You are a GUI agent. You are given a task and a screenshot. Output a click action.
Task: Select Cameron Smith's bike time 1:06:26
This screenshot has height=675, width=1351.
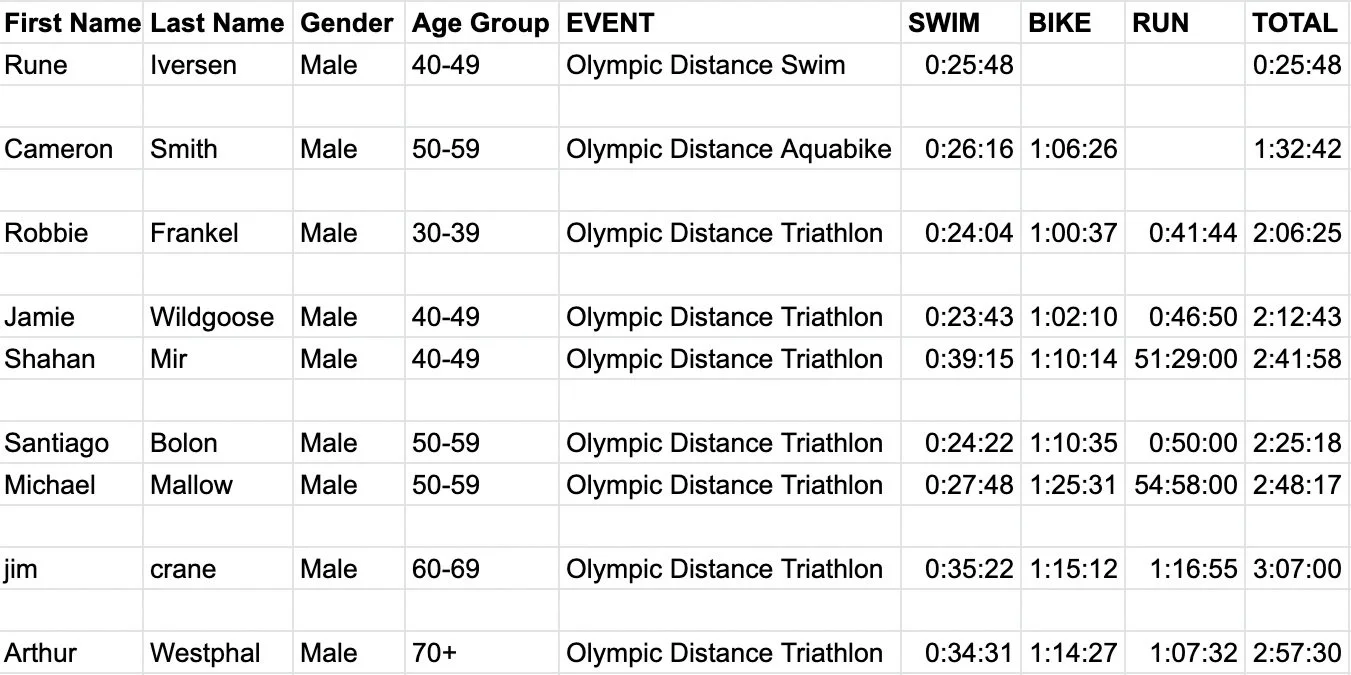(1072, 150)
